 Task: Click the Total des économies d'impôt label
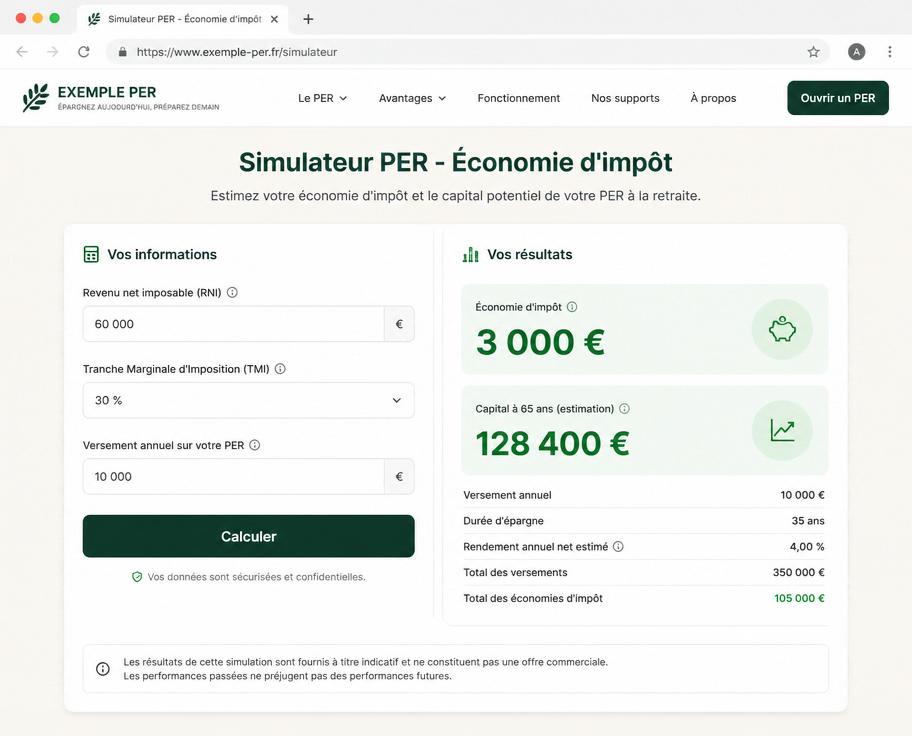click(x=533, y=598)
